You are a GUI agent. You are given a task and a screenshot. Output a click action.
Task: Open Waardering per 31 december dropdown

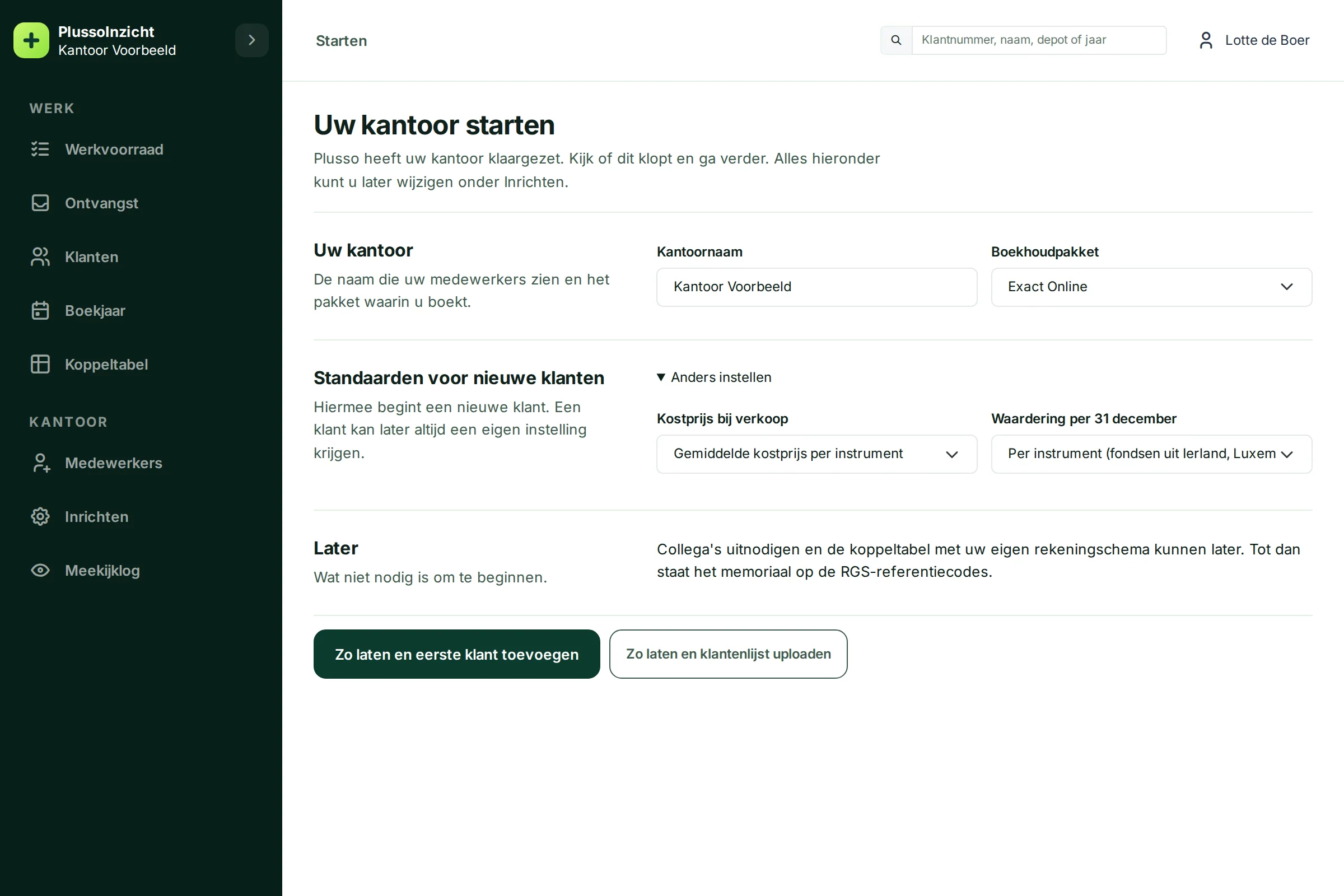(1151, 454)
